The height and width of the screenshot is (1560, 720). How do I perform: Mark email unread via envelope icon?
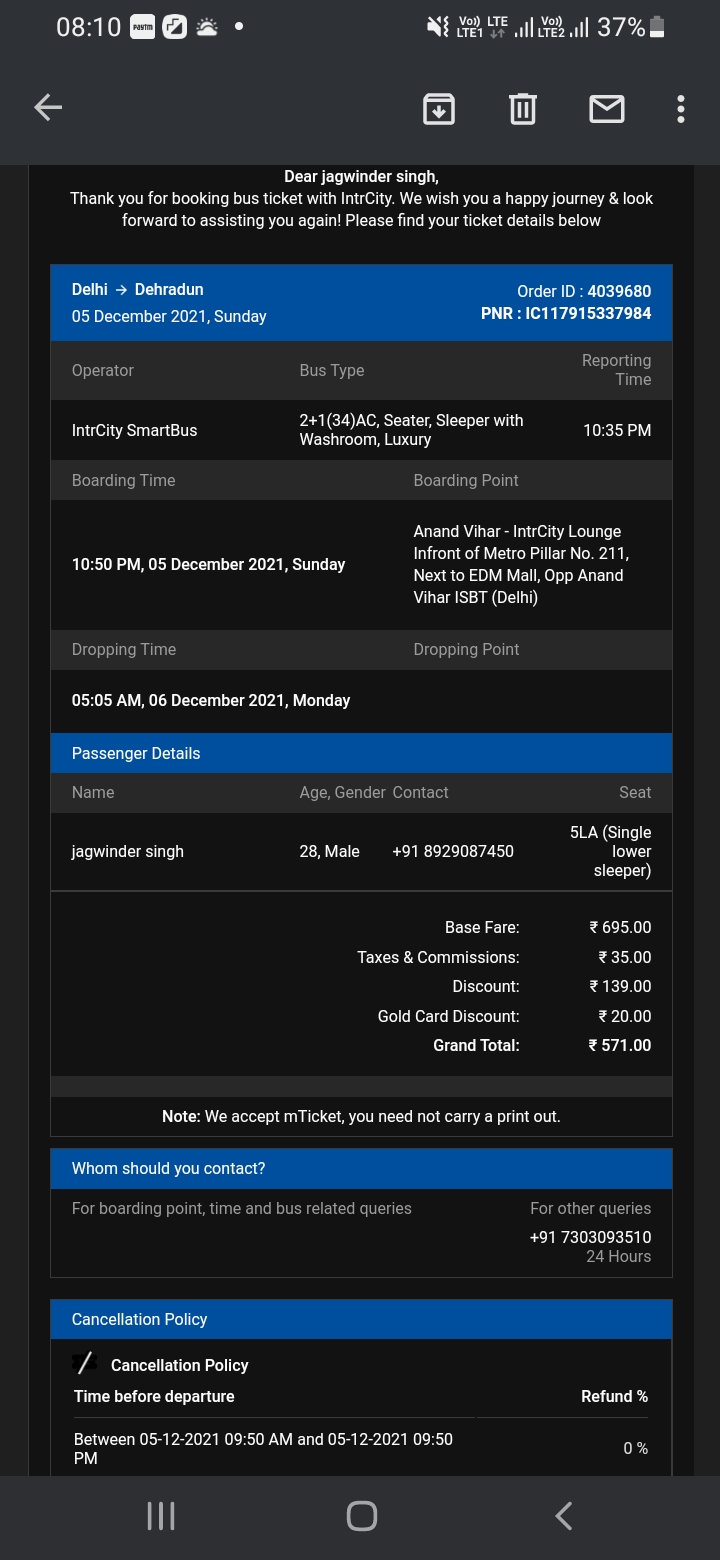click(607, 108)
